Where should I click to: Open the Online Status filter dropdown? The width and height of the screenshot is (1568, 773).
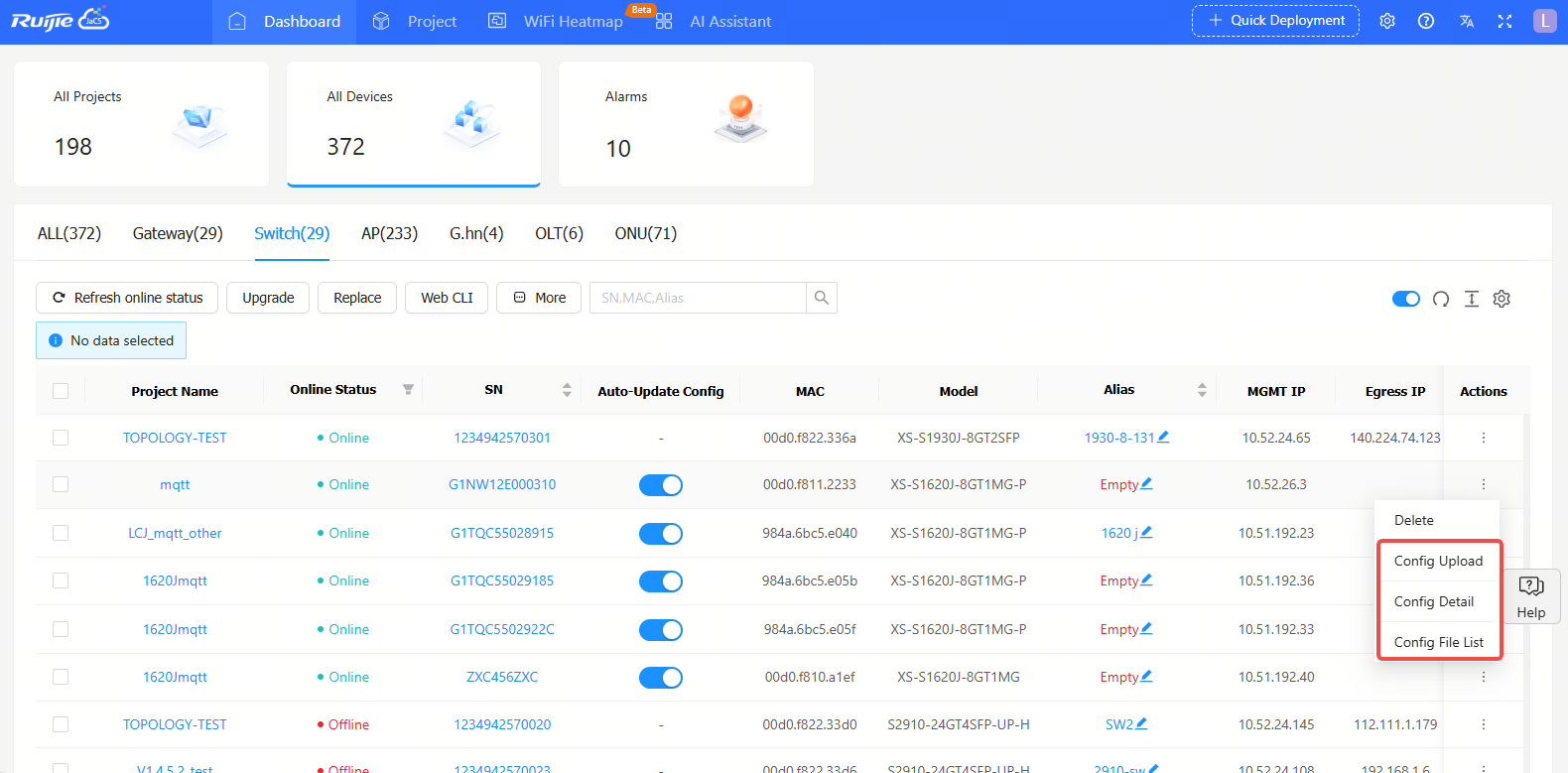coord(408,390)
